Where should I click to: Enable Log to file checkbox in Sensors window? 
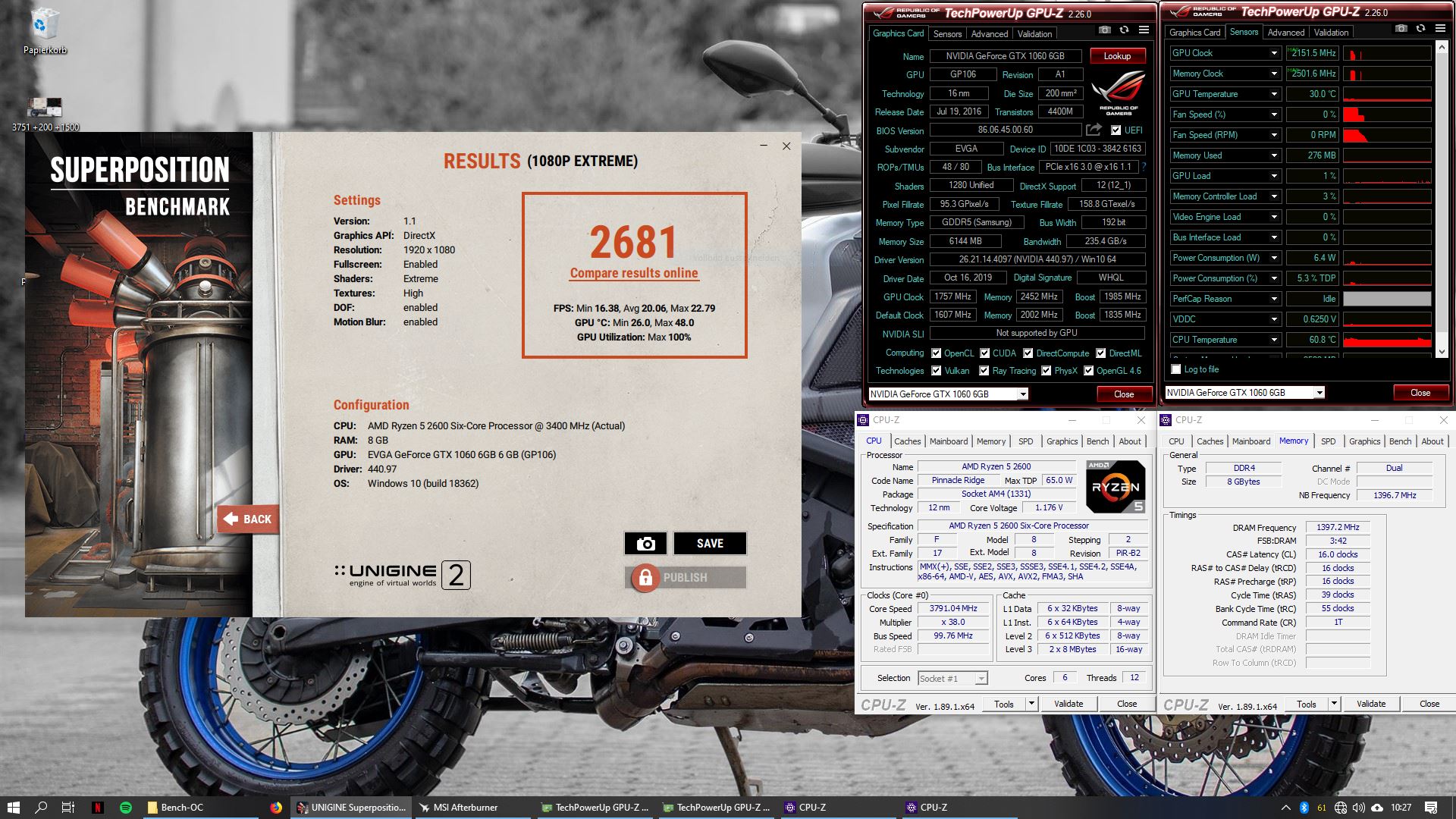(1176, 369)
